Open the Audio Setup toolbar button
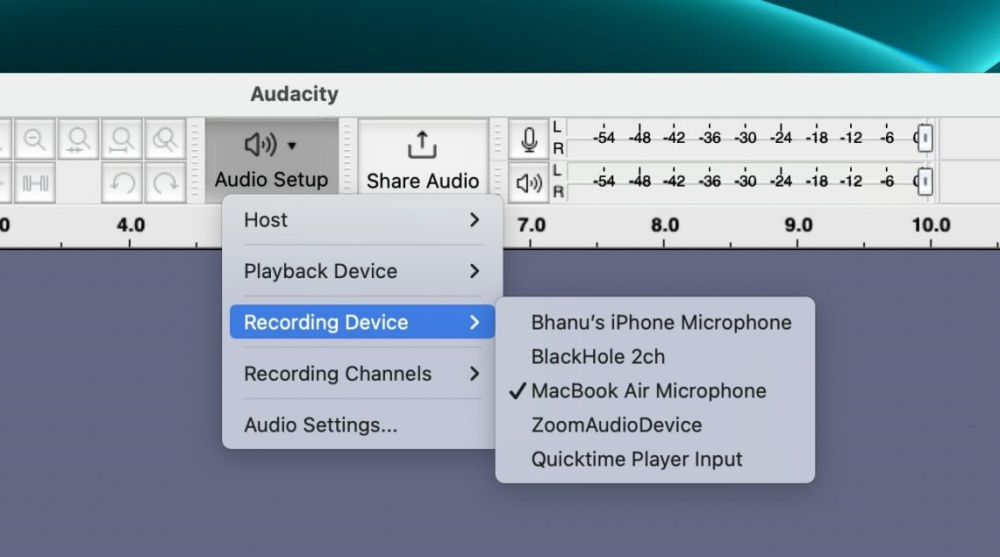The height and width of the screenshot is (557, 1000). point(272,161)
